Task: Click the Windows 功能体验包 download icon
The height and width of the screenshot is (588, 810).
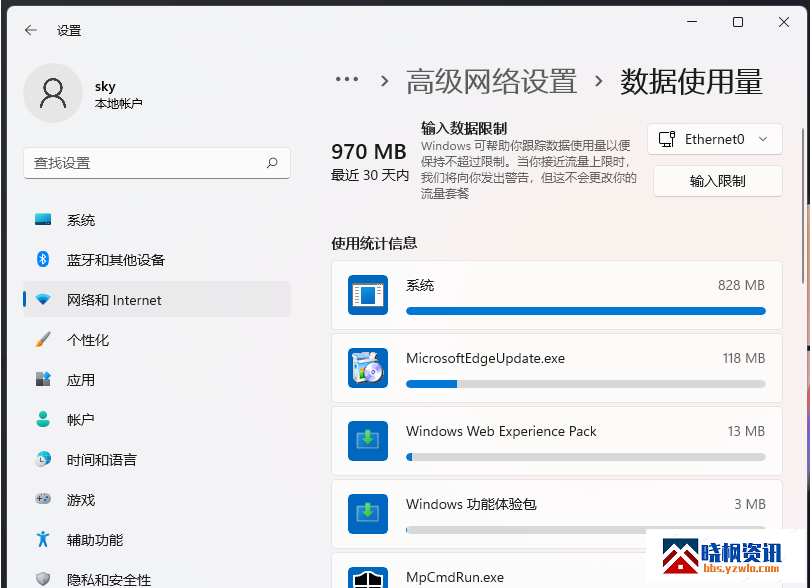Action: pyautogui.click(x=368, y=514)
